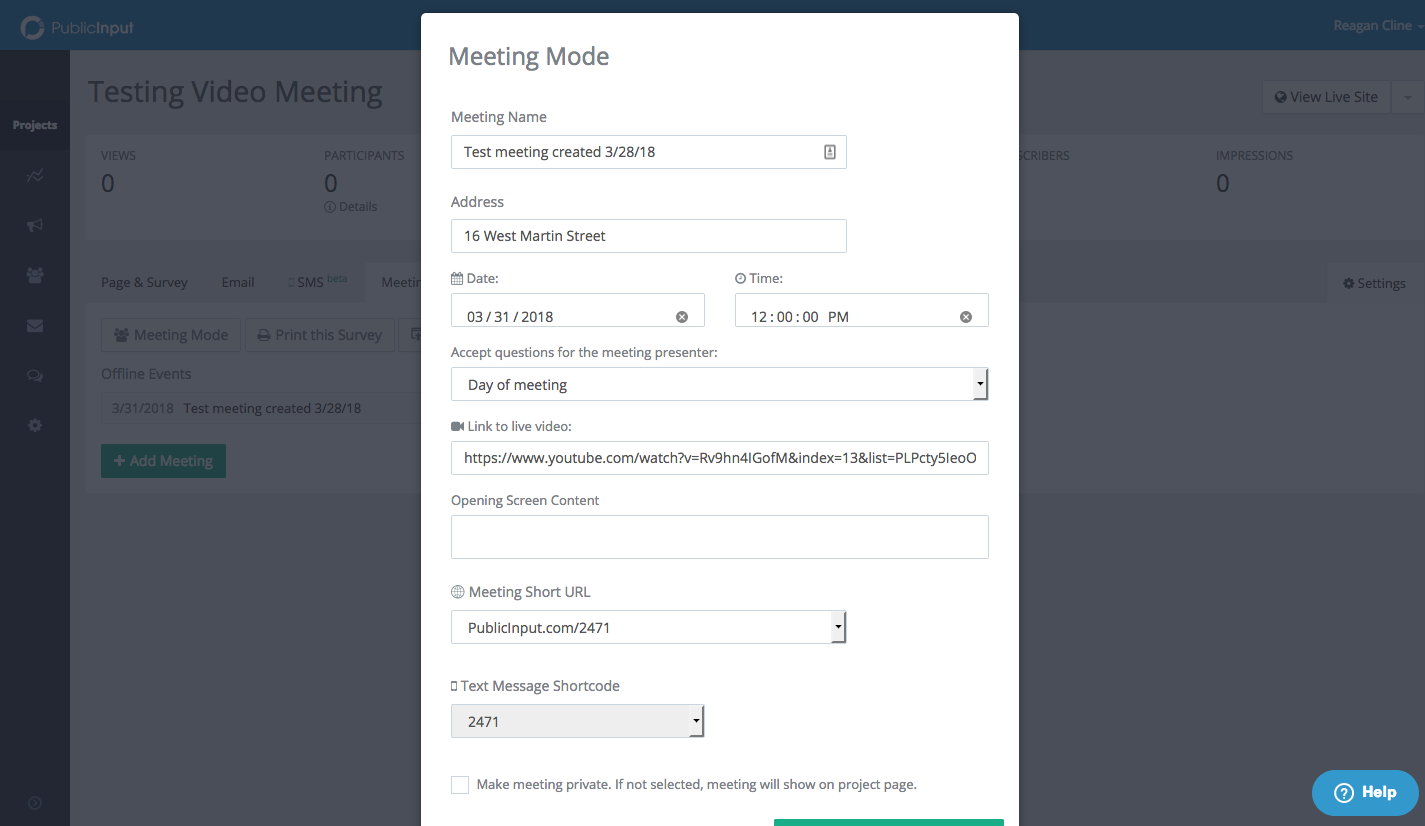This screenshot has height=826, width=1425.
Task: Click the envelope icon in the sidebar
Action: coord(35,326)
